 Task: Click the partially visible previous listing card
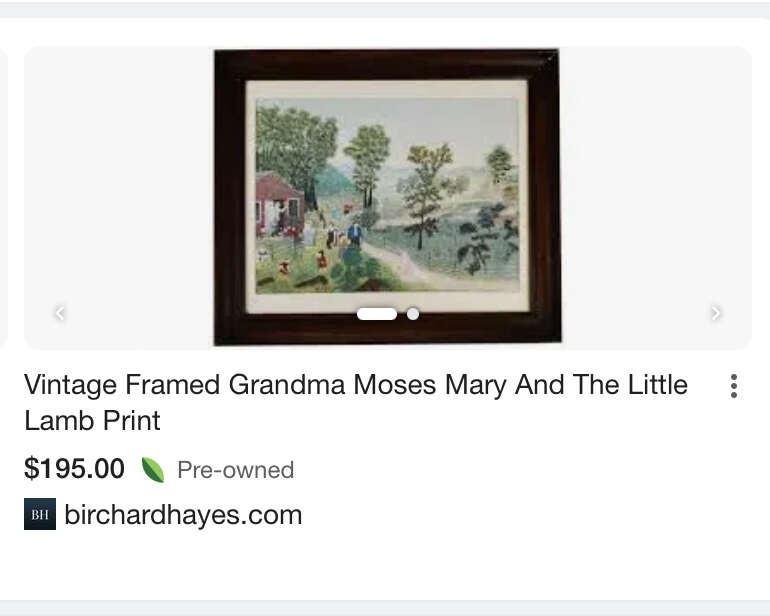(3, 197)
